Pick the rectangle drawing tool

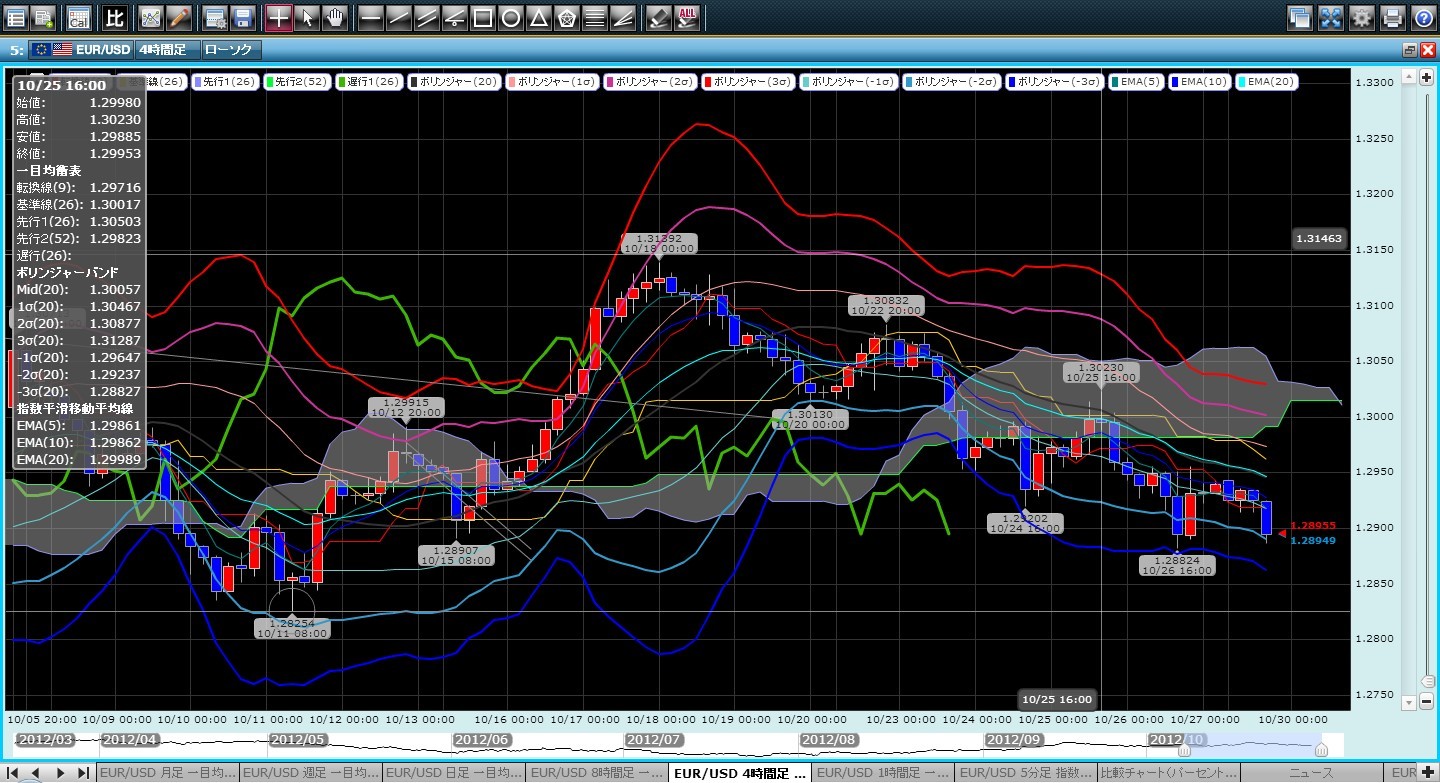point(482,17)
